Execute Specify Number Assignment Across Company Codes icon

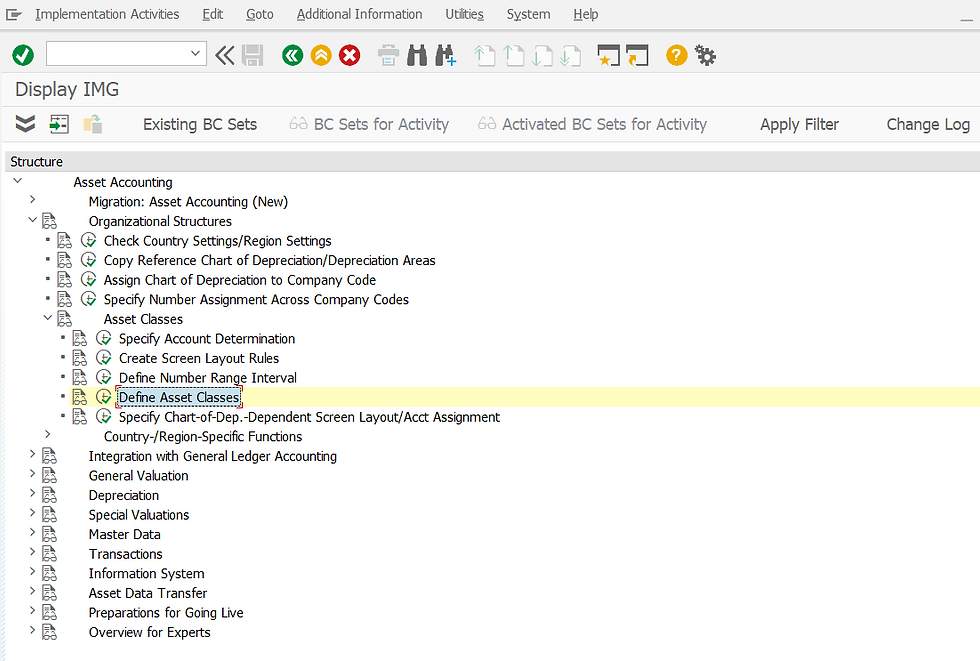(x=89, y=299)
